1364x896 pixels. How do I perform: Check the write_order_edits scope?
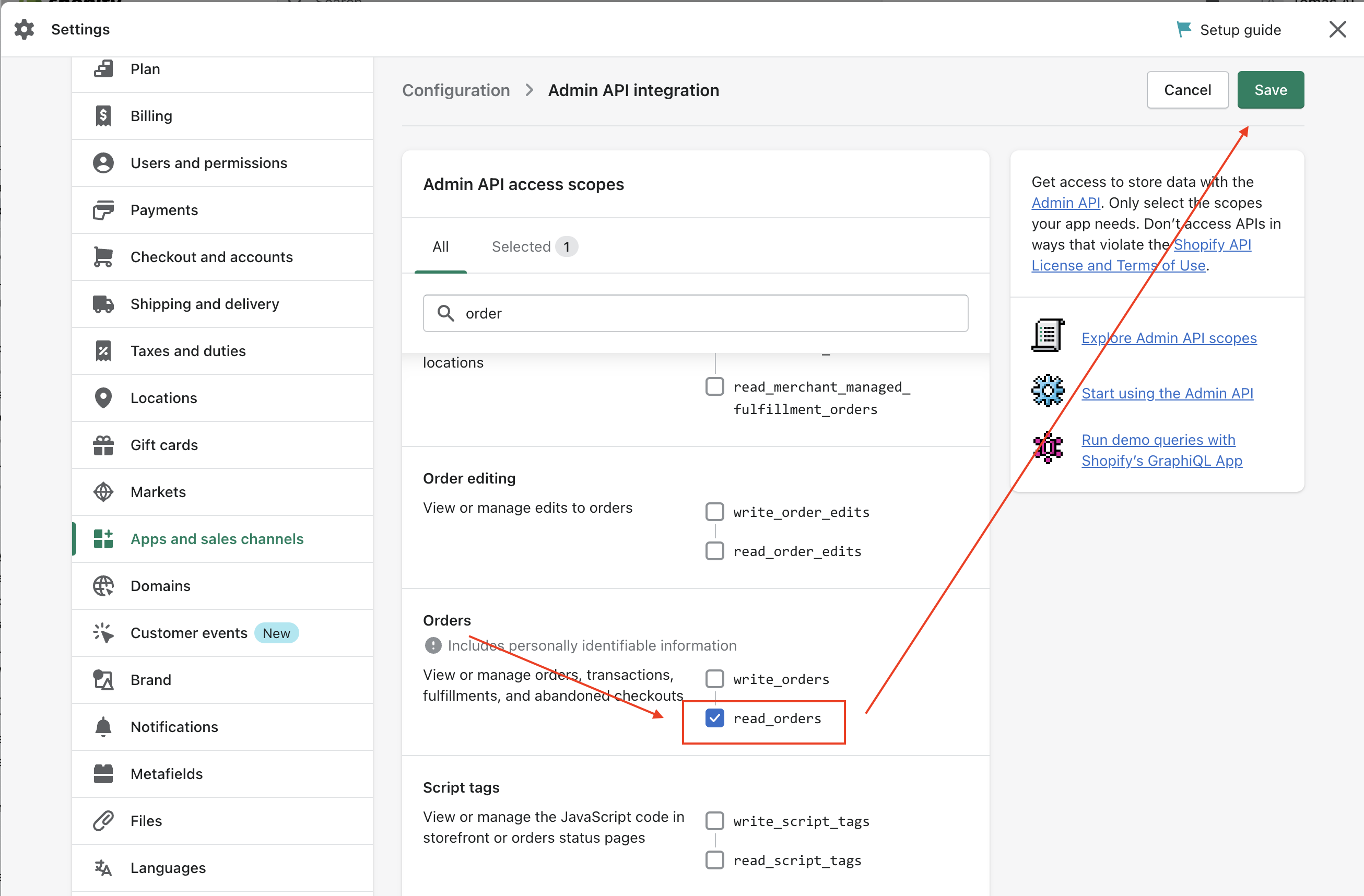pyautogui.click(x=715, y=512)
